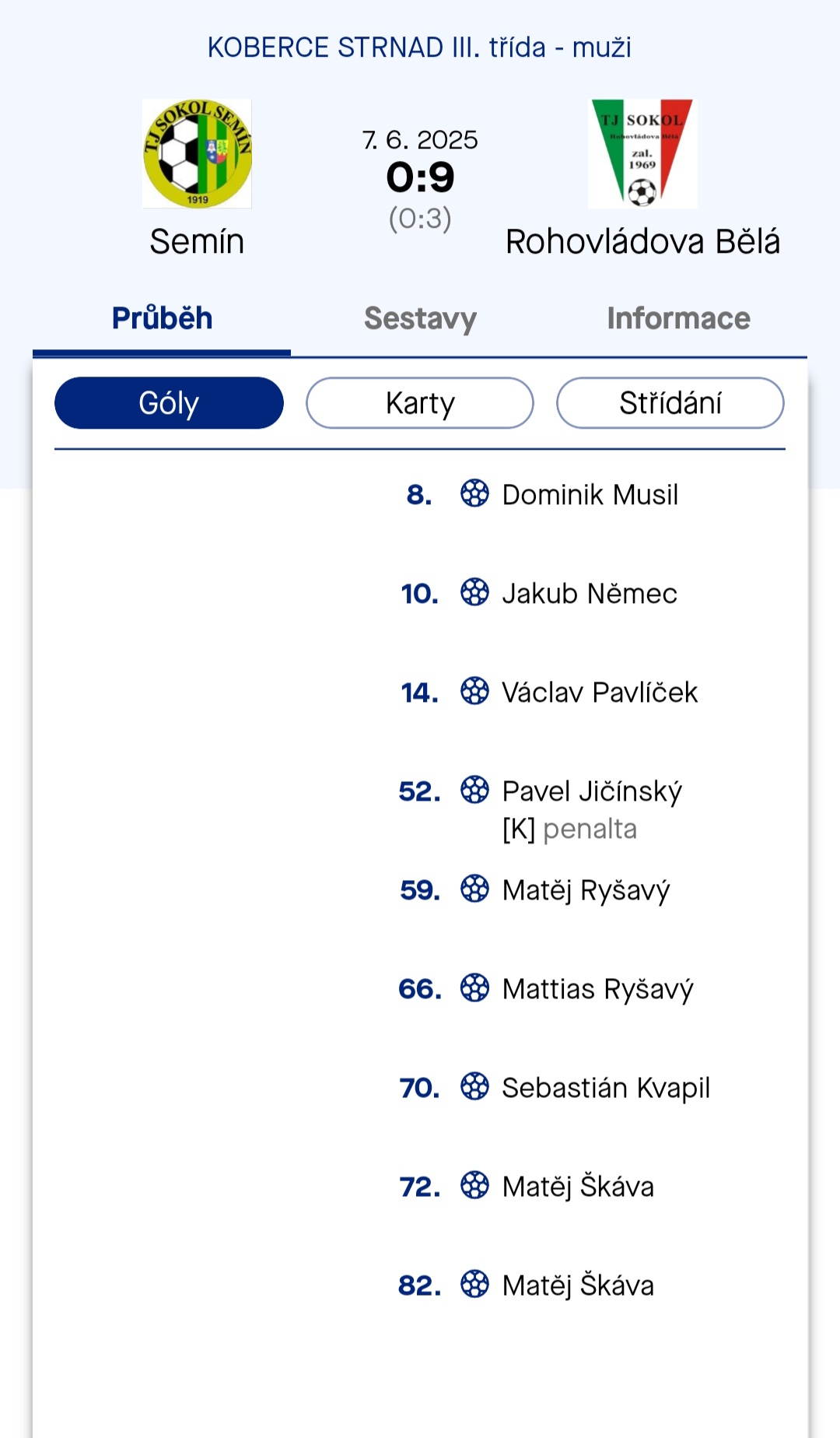Show the Střídání substitutions filter
The width and height of the screenshot is (840, 1438).
[670, 403]
